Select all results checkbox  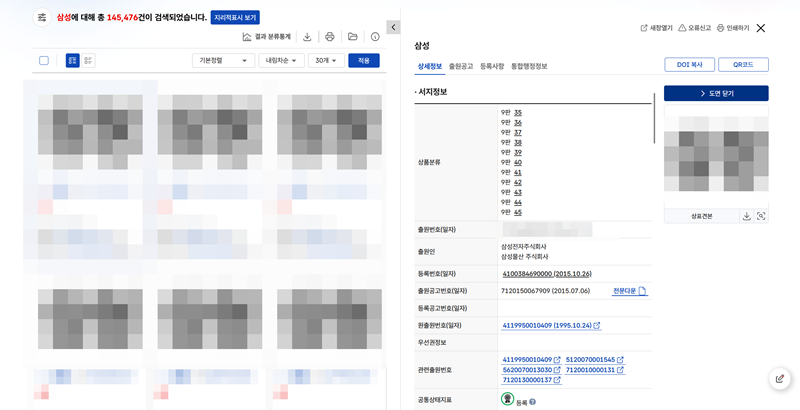coord(44,61)
